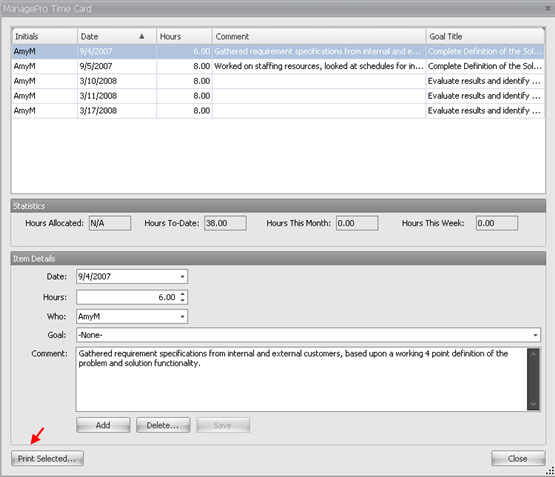
Task: Increase Hours with the up spinner arrow
Action: pyautogui.click(x=182, y=294)
